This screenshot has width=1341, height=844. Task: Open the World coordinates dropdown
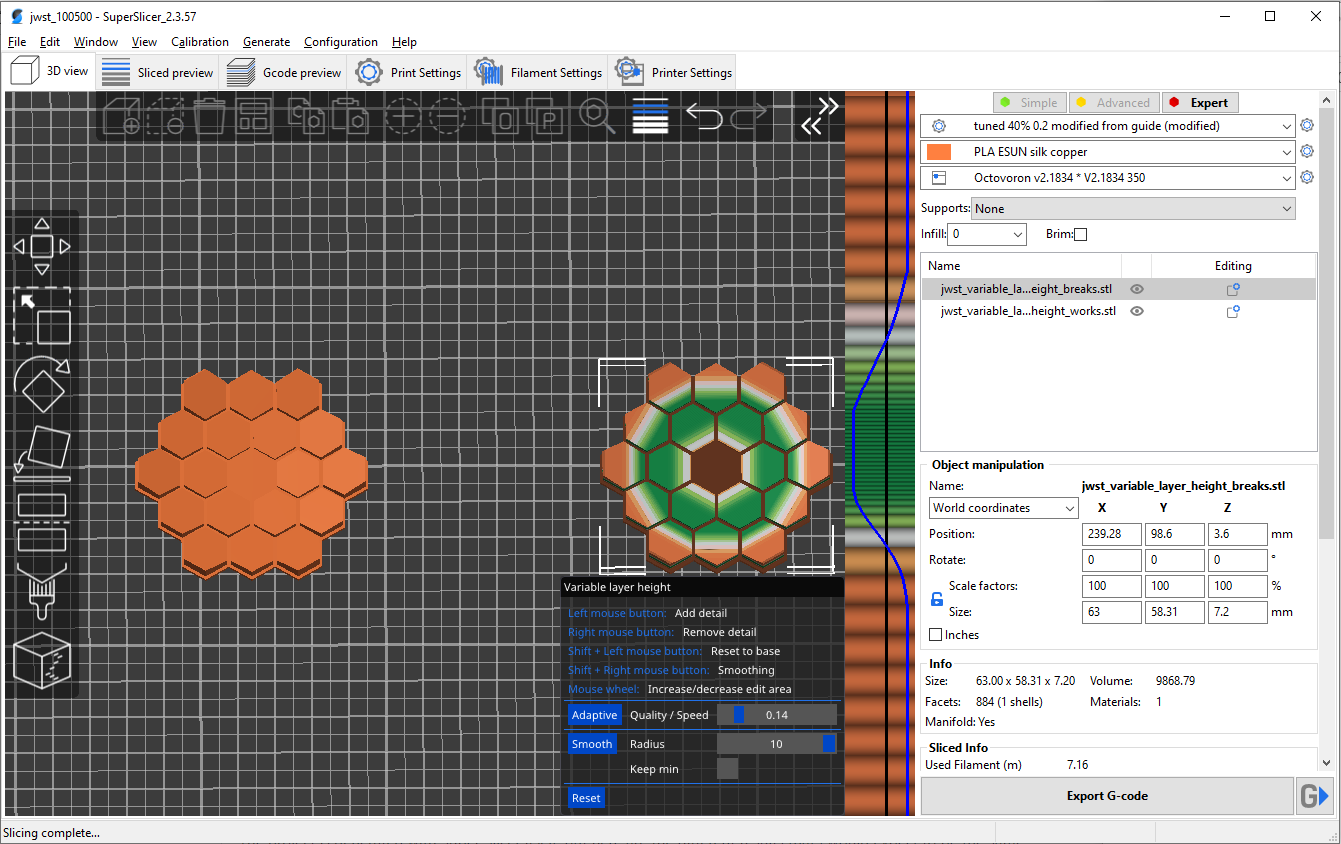click(1004, 508)
